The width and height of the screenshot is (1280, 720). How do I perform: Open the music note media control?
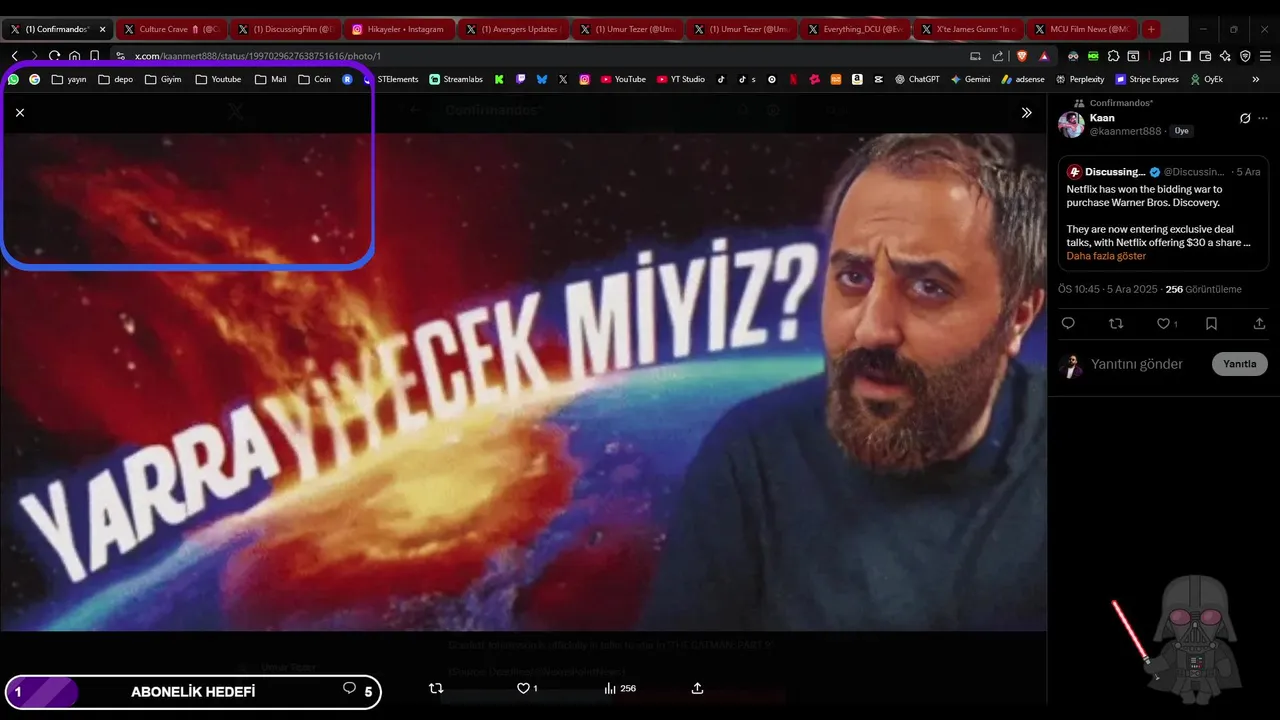tap(1165, 56)
